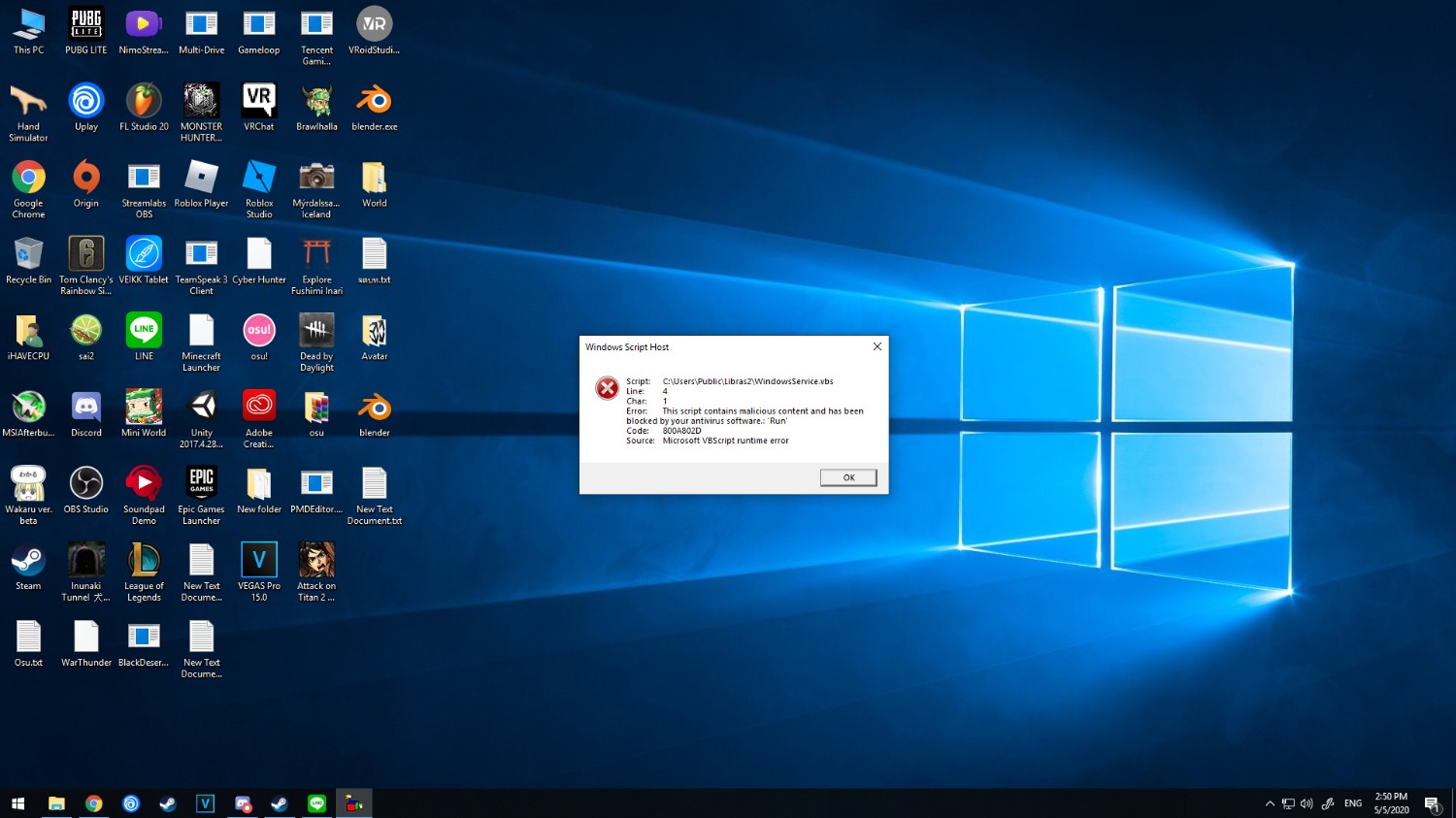Open the Windows Start menu

(x=17, y=803)
